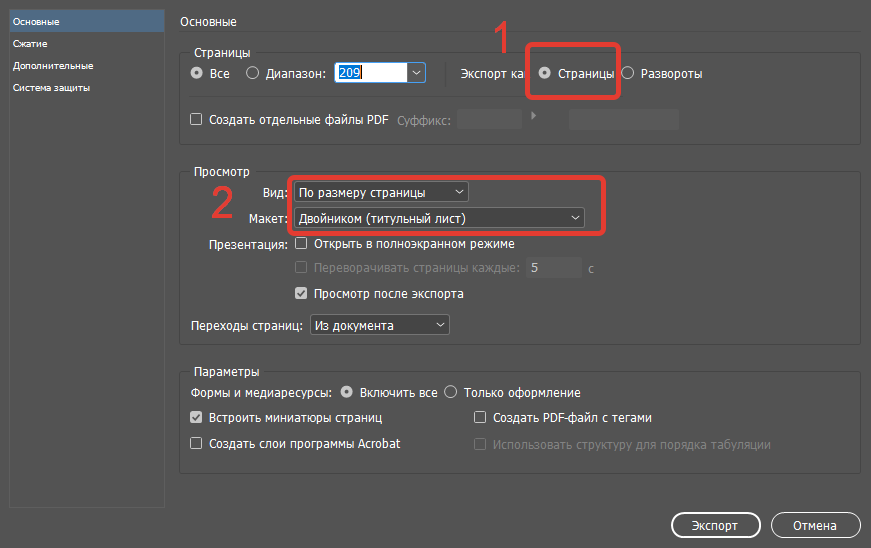
Task: Select export as Страницы radio button
Action: (x=545, y=73)
